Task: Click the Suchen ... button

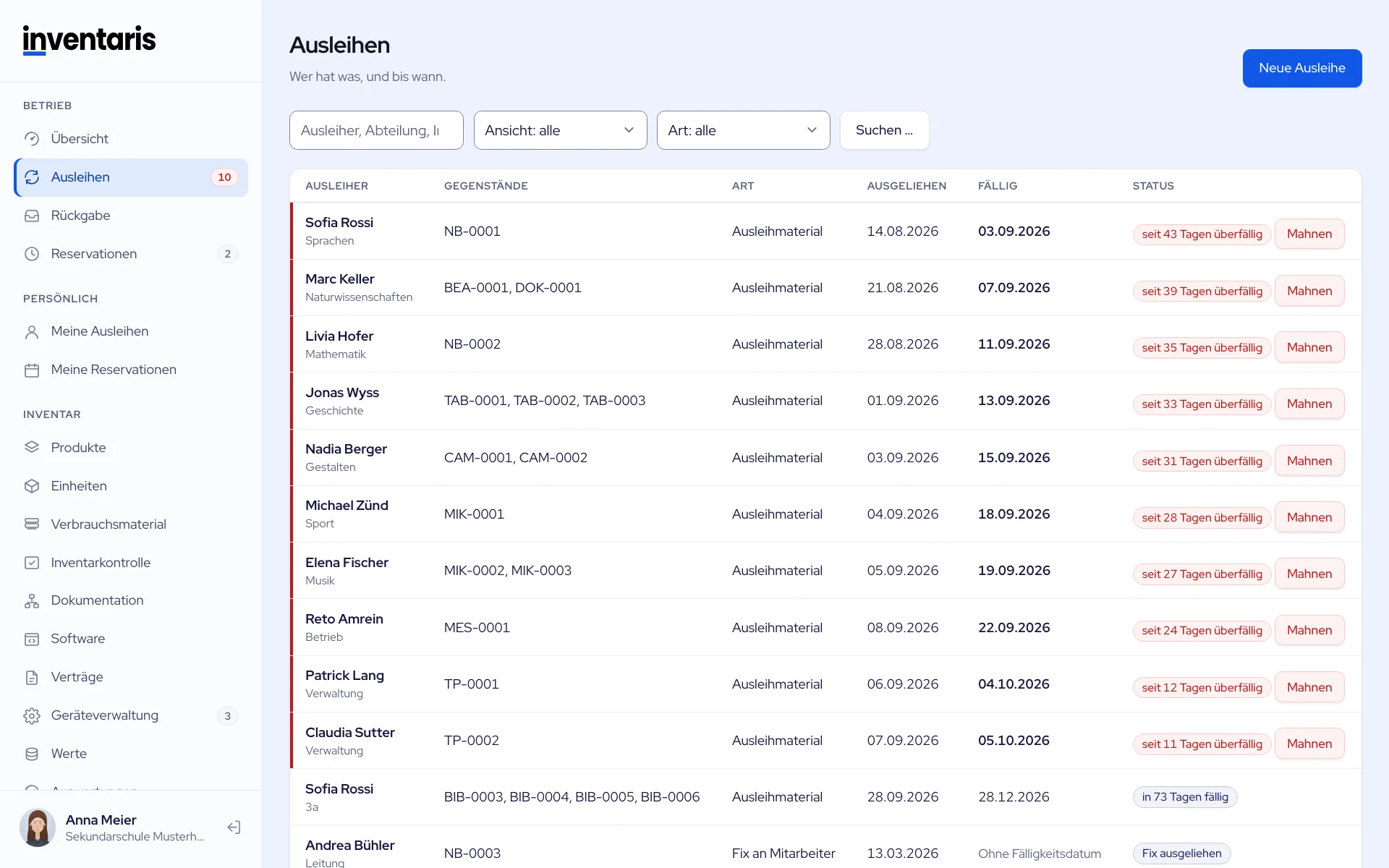Action: pos(884,130)
